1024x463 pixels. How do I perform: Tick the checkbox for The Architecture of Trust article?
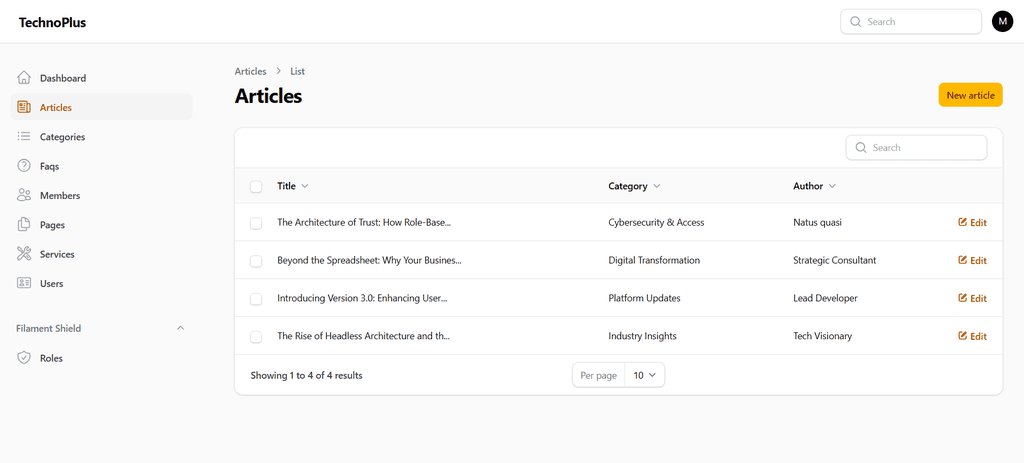pyautogui.click(x=256, y=223)
